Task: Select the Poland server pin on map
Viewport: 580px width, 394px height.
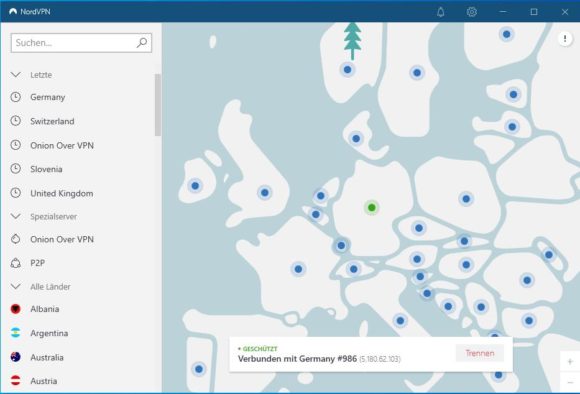Action: click(x=466, y=199)
